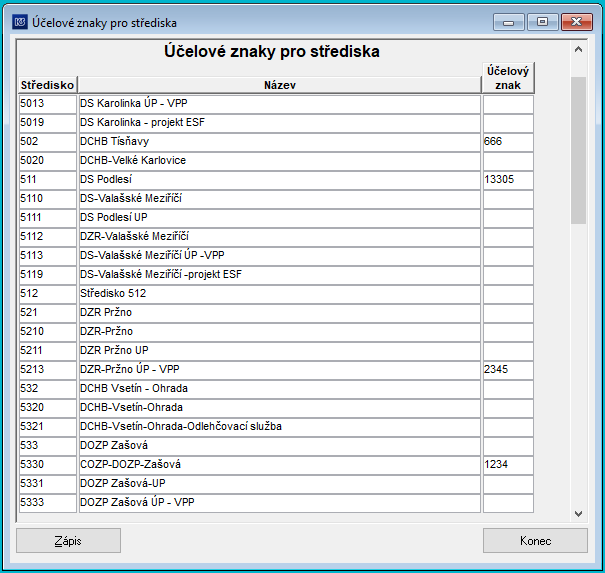Click středisko code 5321
This screenshot has height=573, width=605.
[x=48, y=426]
